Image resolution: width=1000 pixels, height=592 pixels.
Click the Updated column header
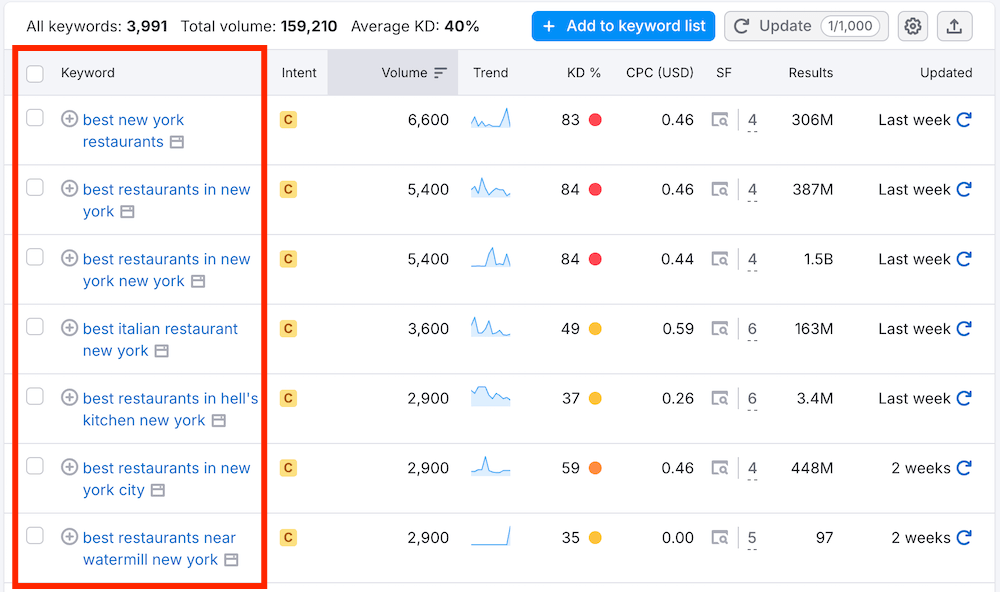pos(945,73)
